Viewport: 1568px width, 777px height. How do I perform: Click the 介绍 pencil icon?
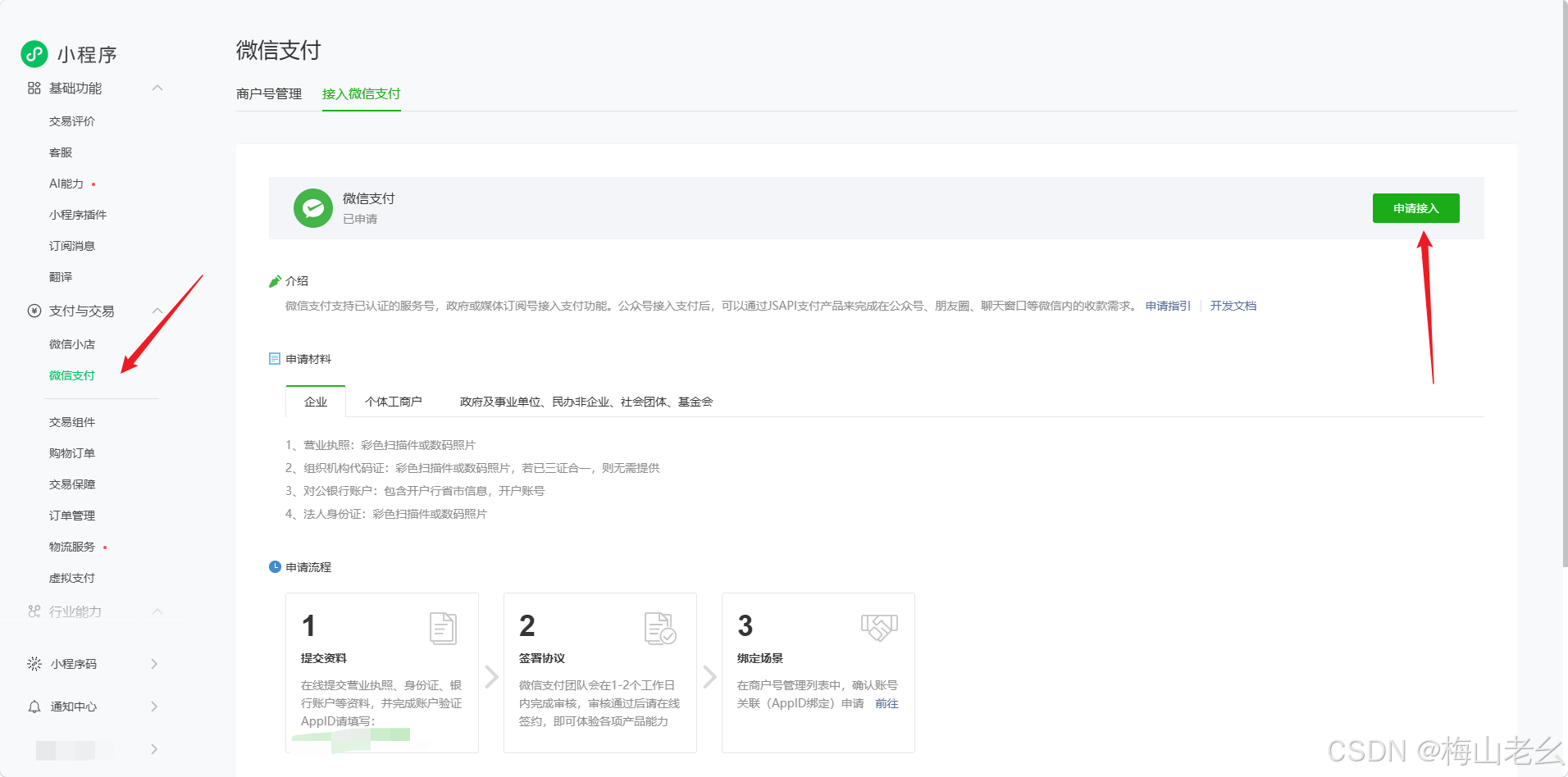click(x=275, y=281)
